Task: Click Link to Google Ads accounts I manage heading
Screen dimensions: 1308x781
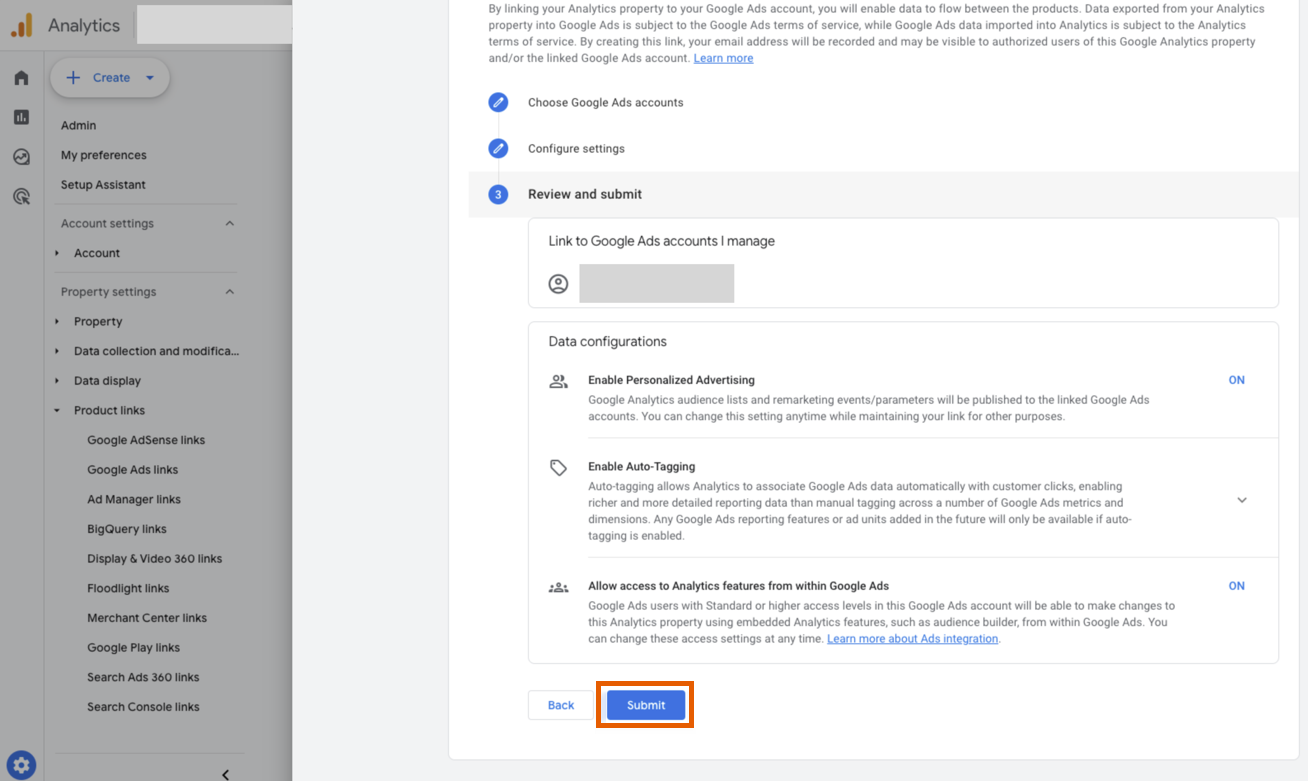Action: coord(661,241)
